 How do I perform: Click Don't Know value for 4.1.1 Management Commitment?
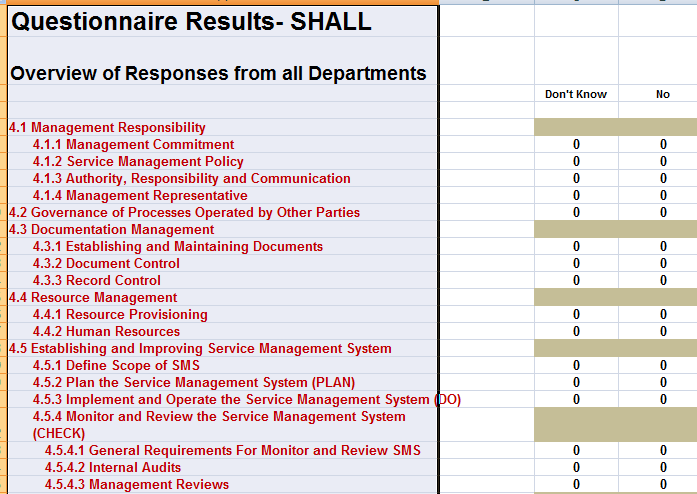pyautogui.click(x=576, y=144)
